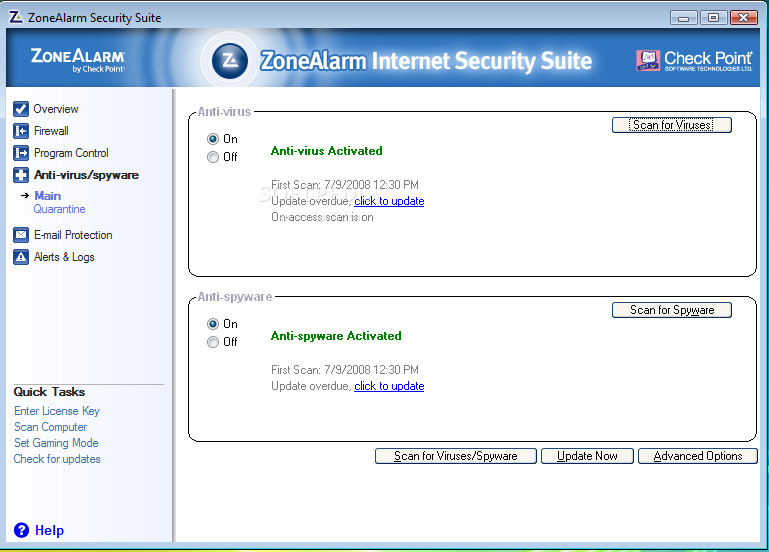
Task: Click anti-virus 'click to update' link
Action: coord(389,201)
